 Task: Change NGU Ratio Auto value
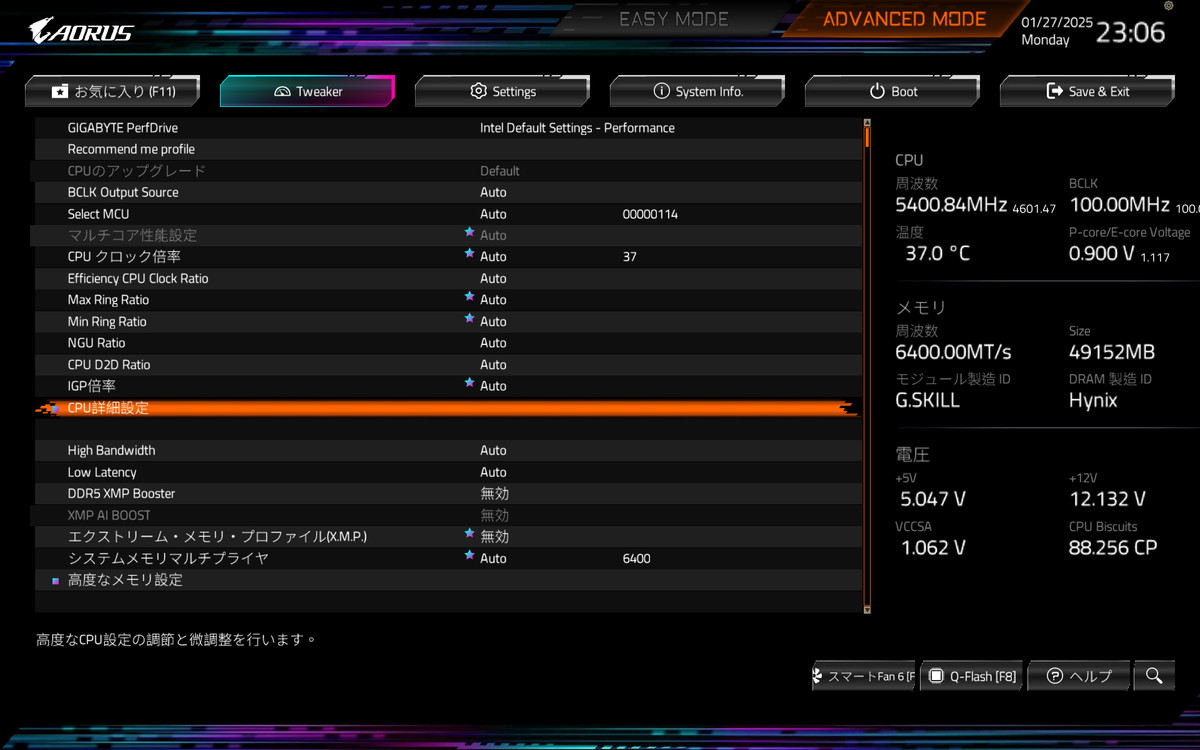[493, 343]
